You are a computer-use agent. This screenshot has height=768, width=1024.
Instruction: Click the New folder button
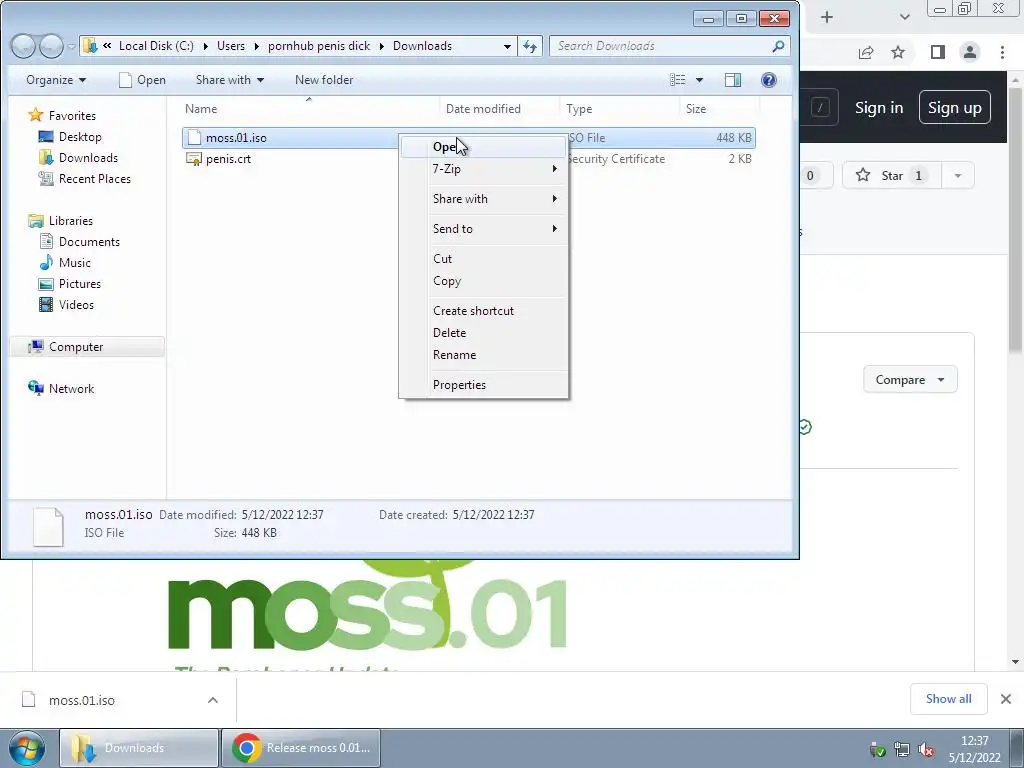tap(324, 80)
